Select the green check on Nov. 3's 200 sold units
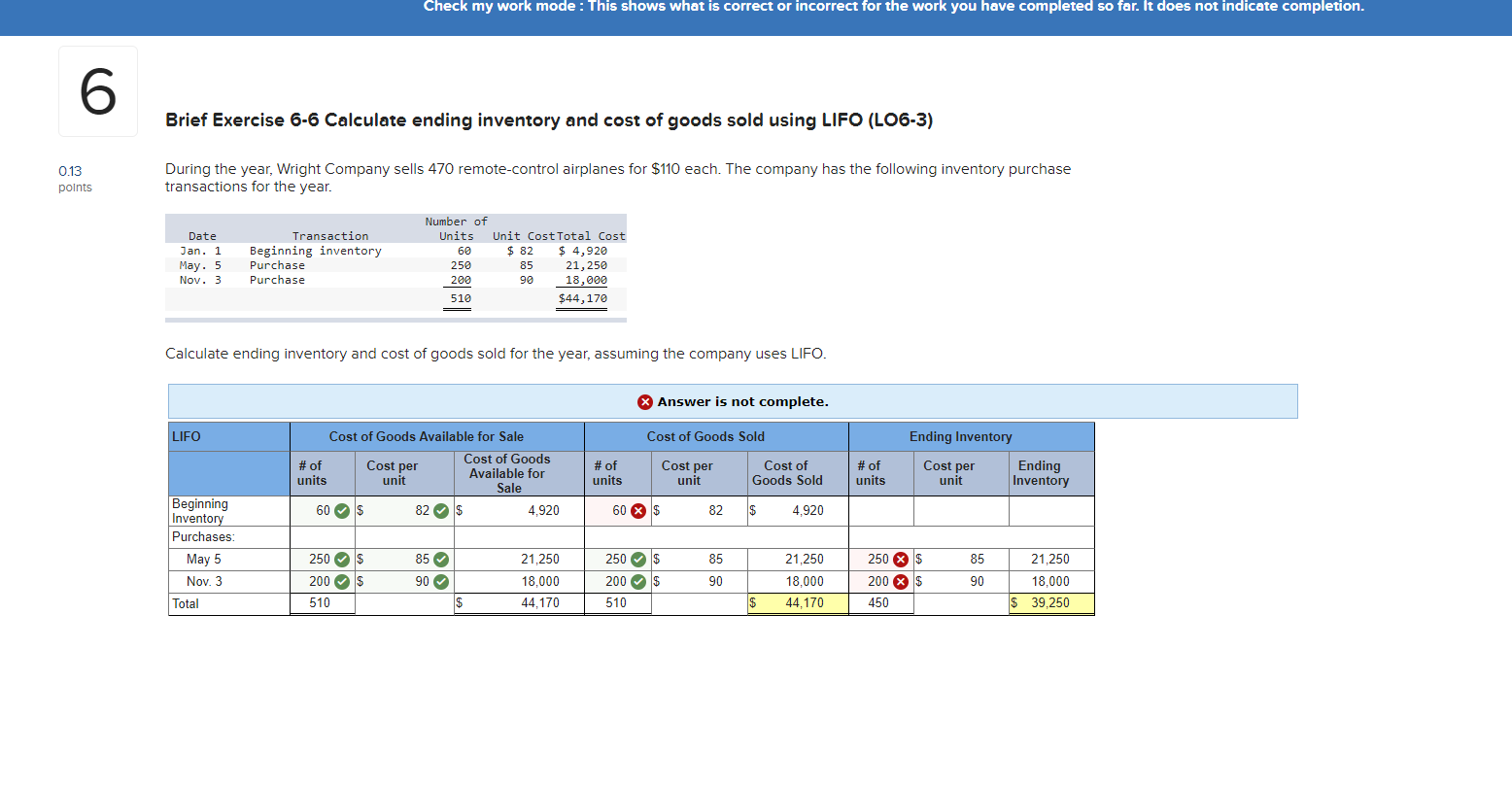Image resolution: width=1512 pixels, height=786 pixels. [x=638, y=581]
